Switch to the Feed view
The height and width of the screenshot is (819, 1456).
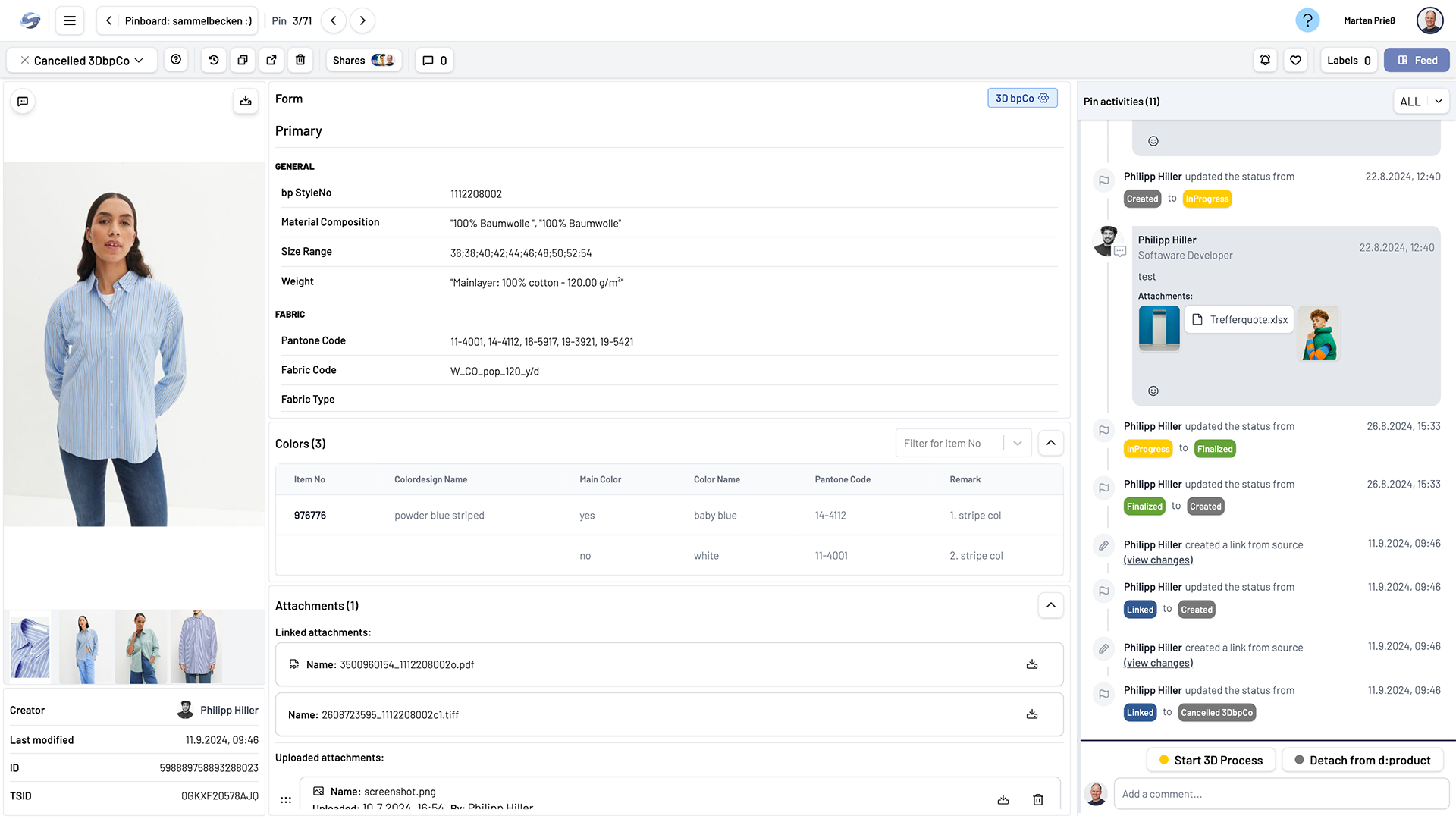pos(1416,60)
